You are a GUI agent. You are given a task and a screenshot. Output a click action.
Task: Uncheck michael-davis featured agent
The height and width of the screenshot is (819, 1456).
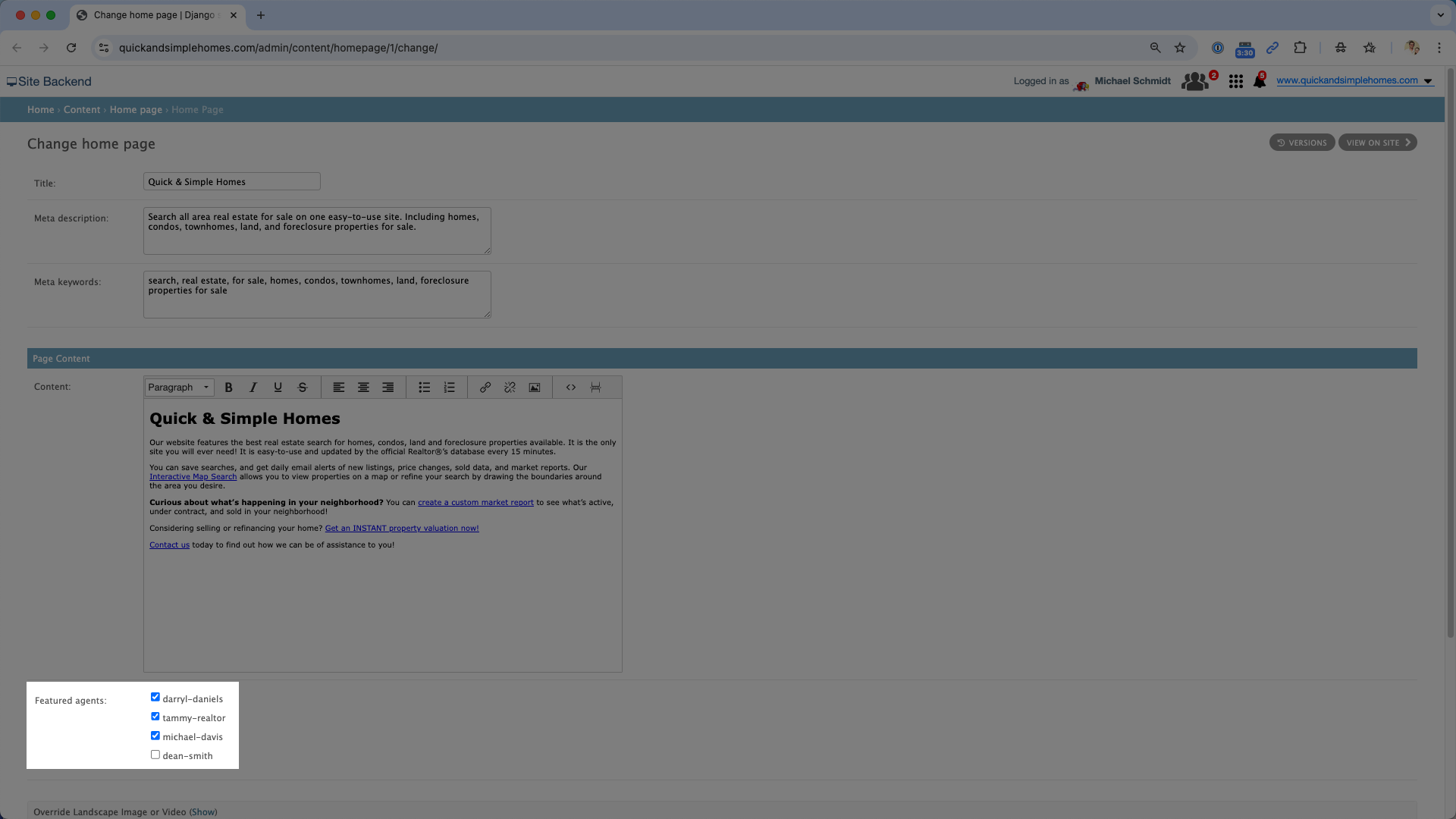tap(155, 736)
